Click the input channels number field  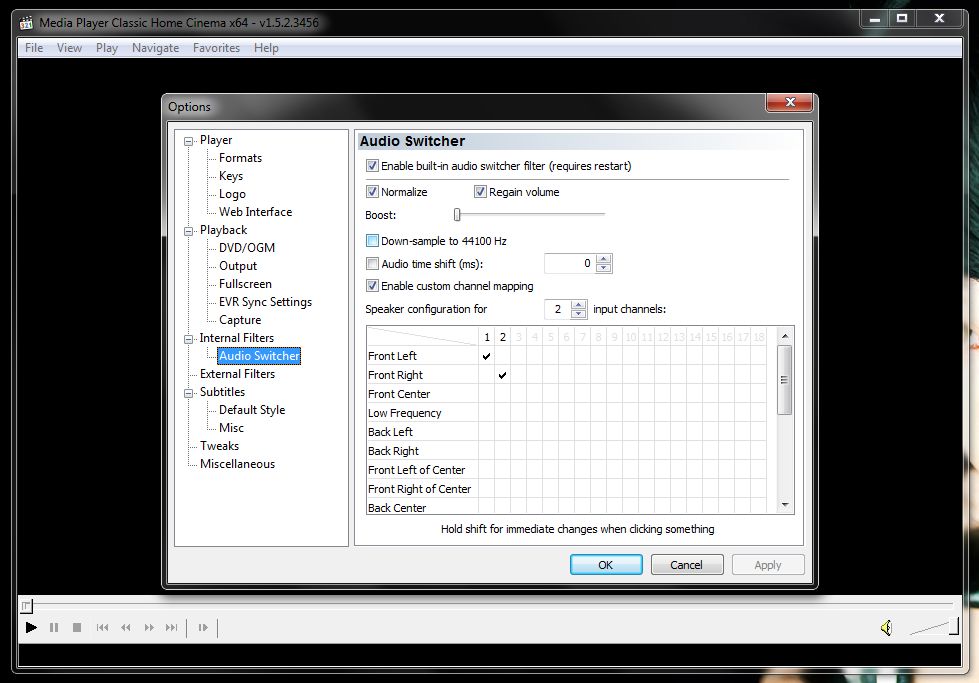point(558,309)
